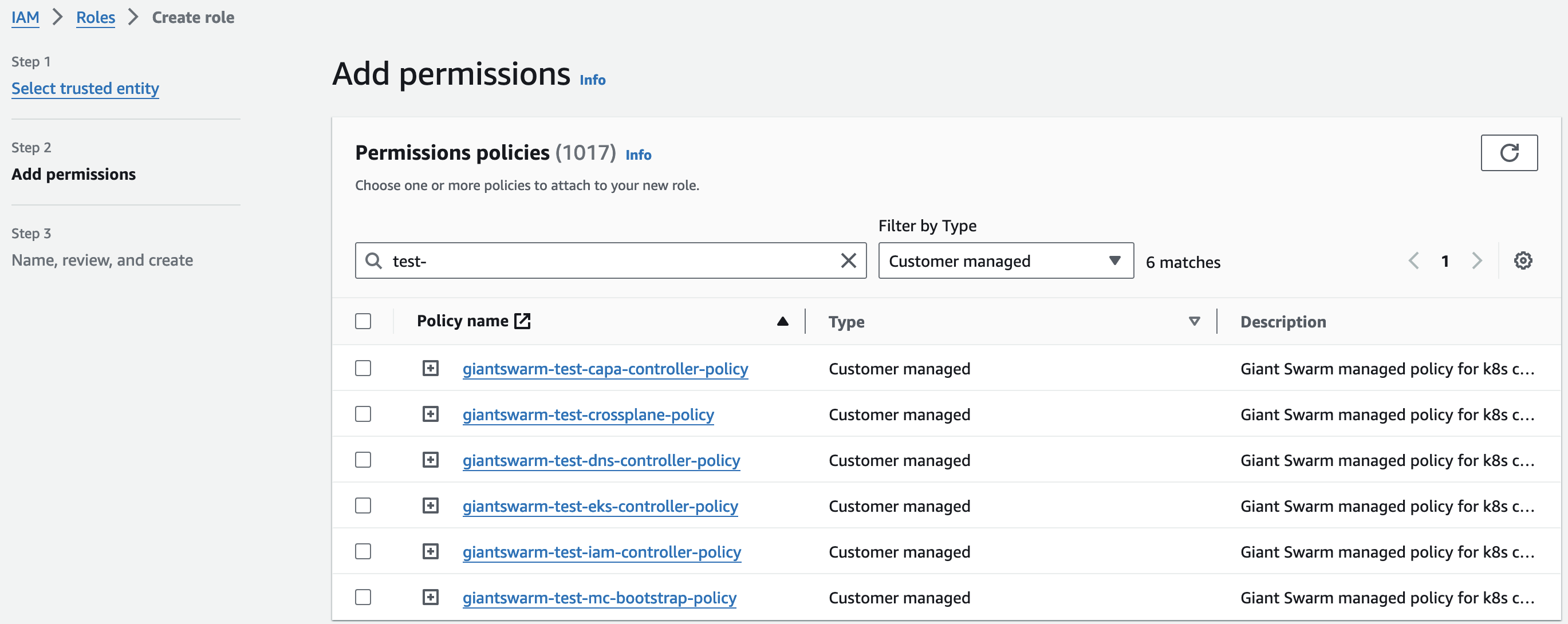The width and height of the screenshot is (1568, 624).
Task: Click the Type column header
Action: coord(846,322)
